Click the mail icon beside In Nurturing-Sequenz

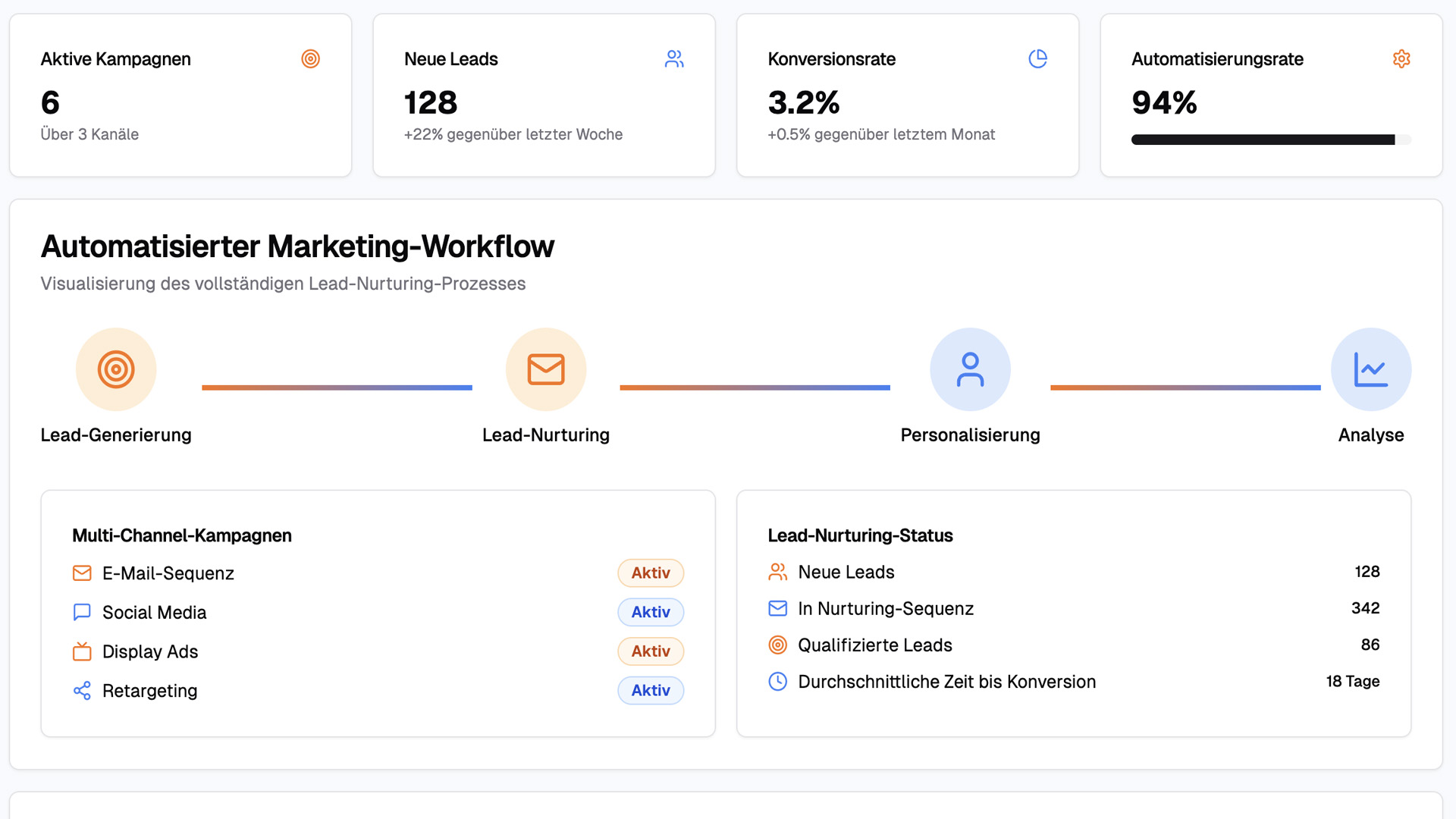tap(777, 608)
